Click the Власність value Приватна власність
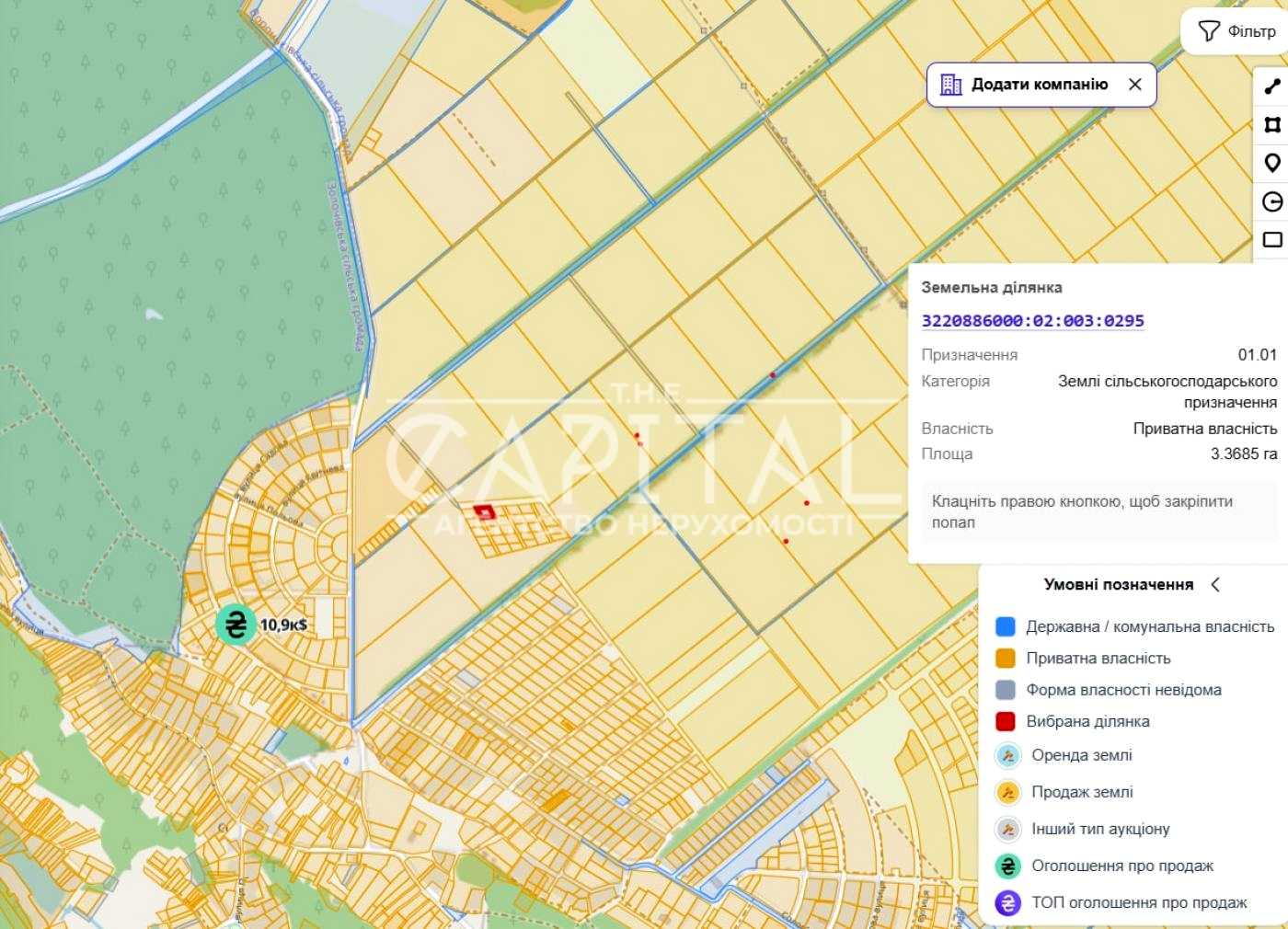1288x929 pixels. pos(1205,429)
